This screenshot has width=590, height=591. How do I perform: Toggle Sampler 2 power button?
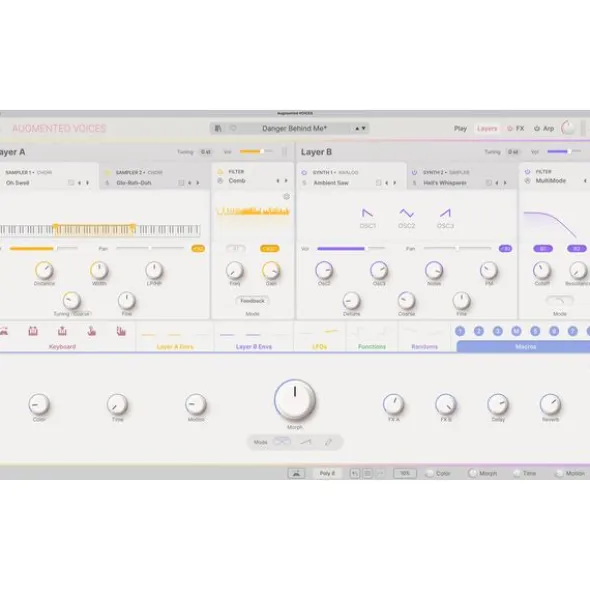pos(107,173)
